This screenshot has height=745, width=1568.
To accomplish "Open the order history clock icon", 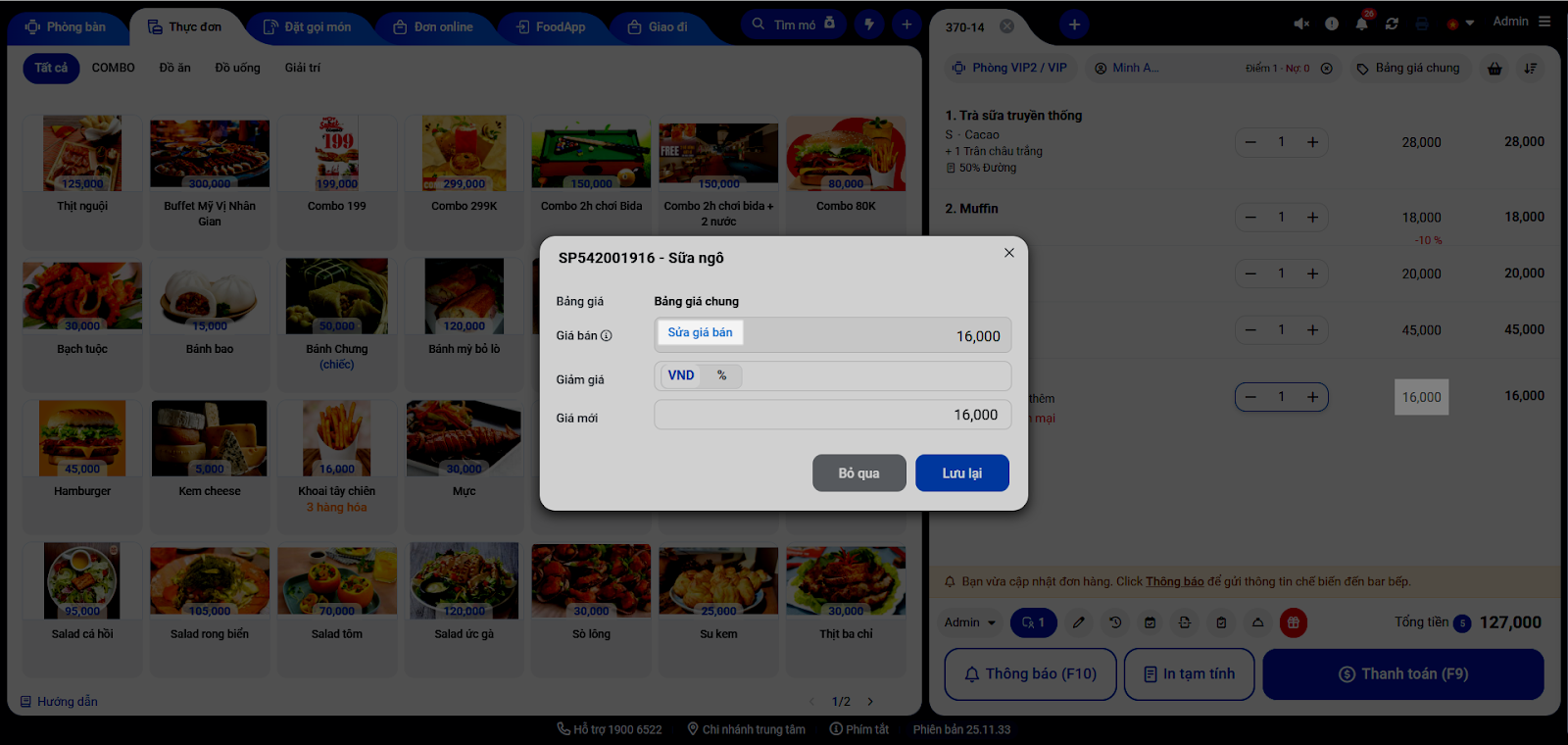I will [x=1115, y=622].
